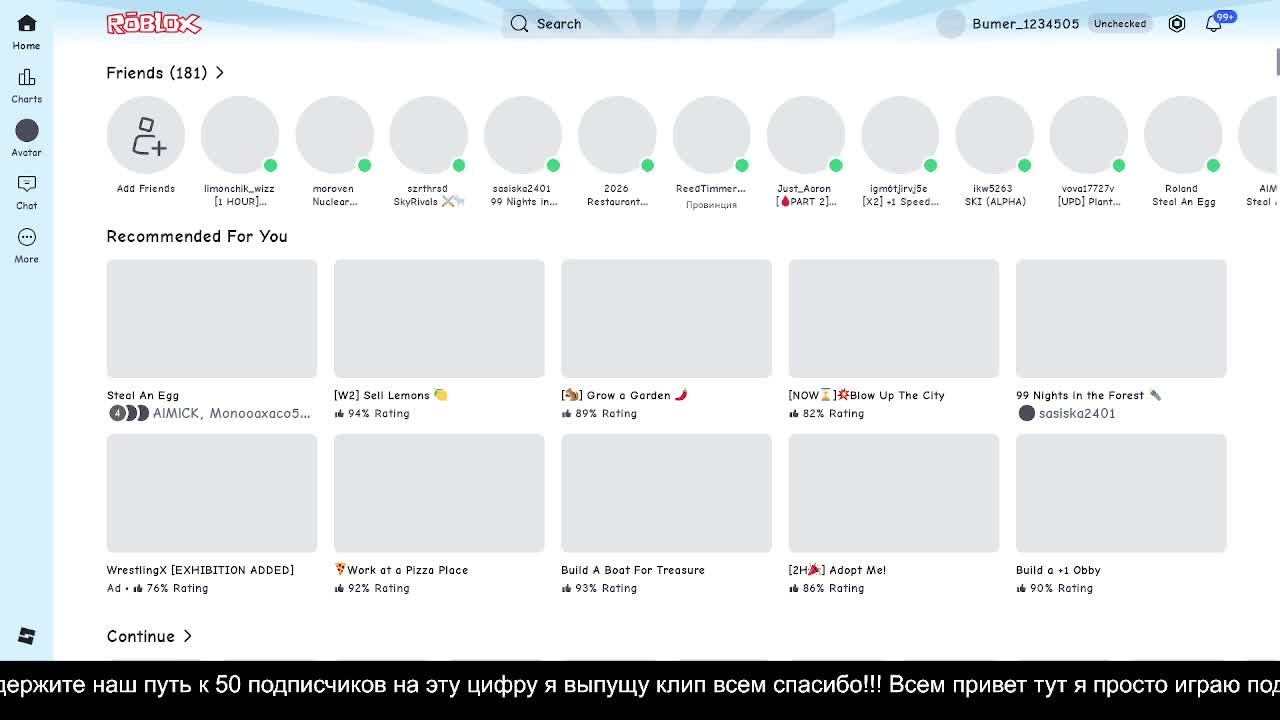Open friend Roland's avatar

tap(1182, 136)
